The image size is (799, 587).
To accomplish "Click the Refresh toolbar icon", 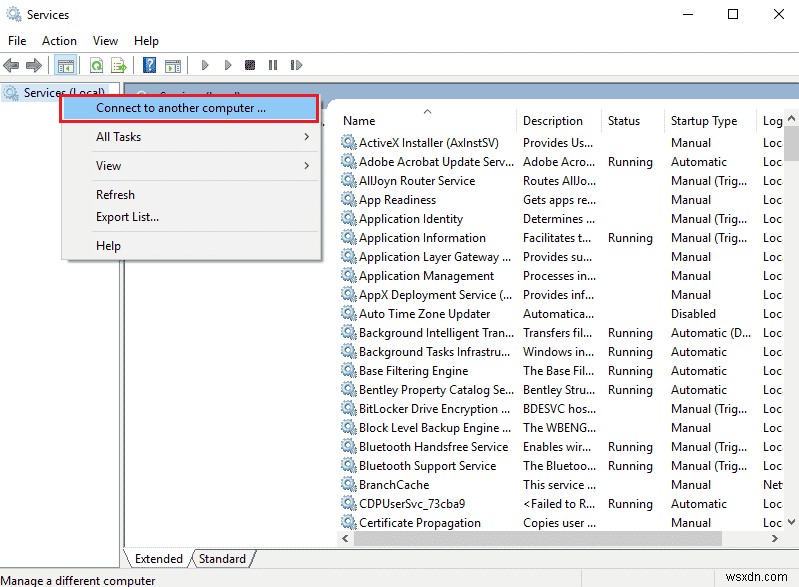I will (x=96, y=66).
